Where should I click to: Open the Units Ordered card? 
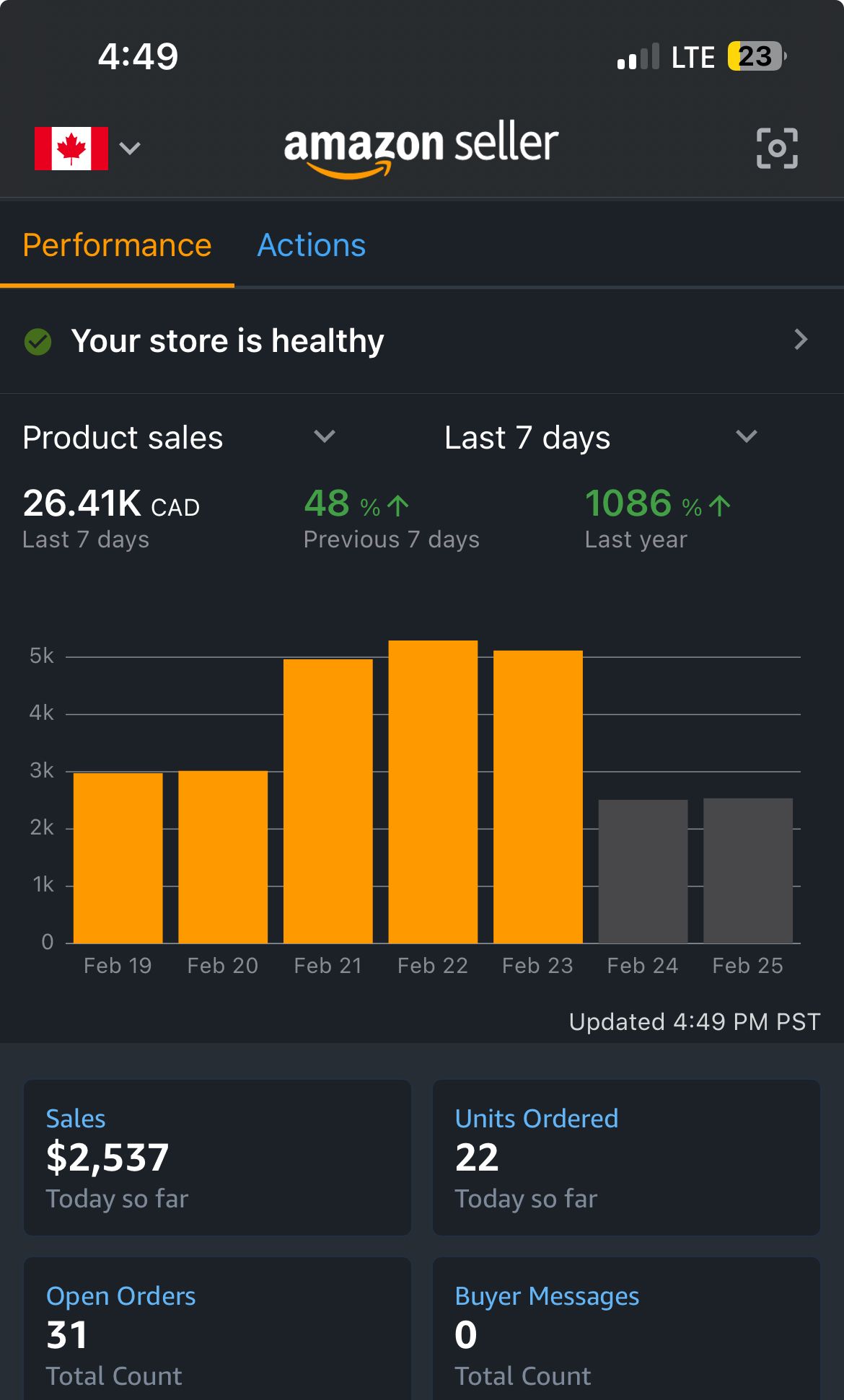click(x=626, y=1157)
